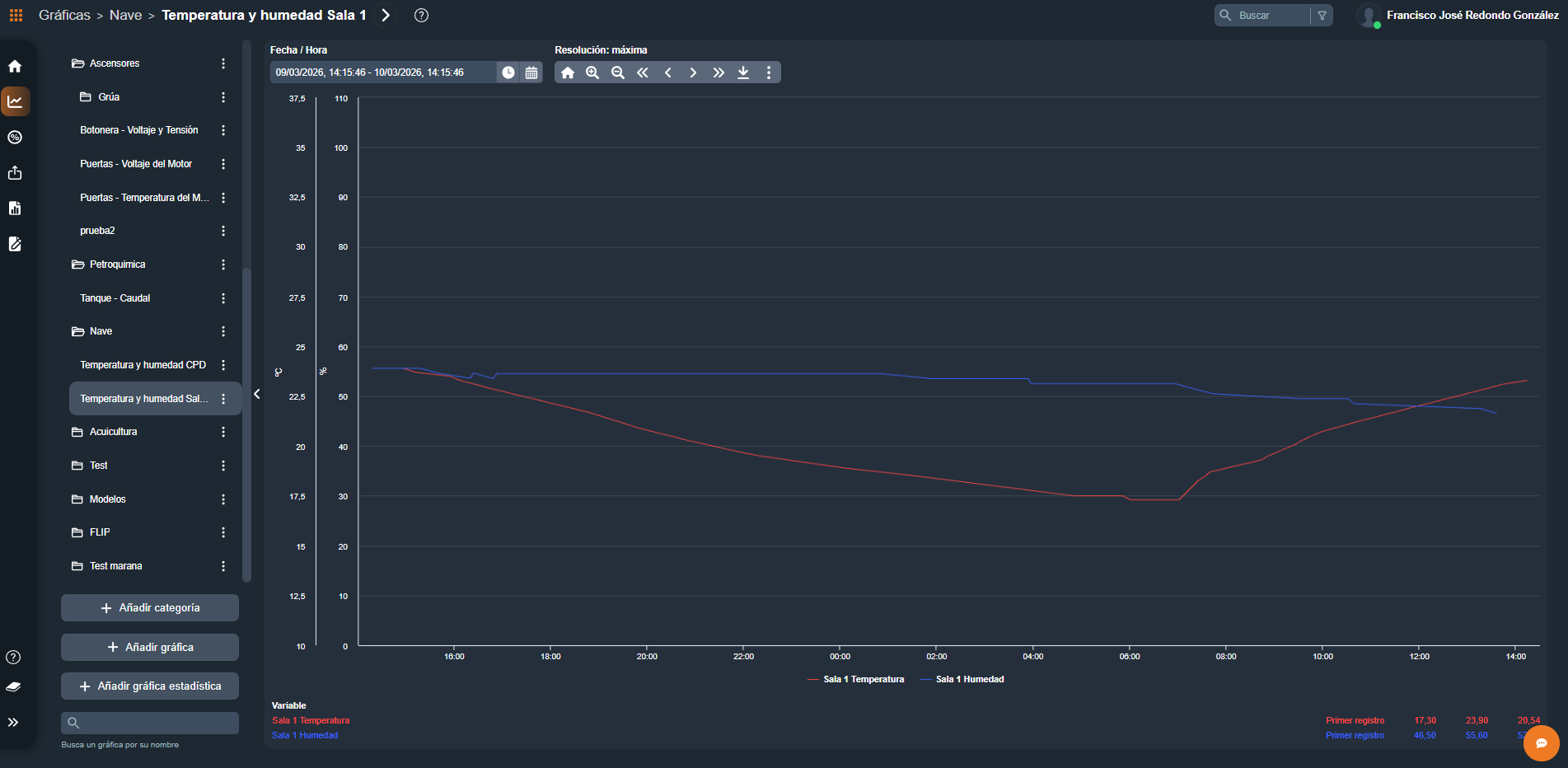Click Añadir gráfica button

[x=150, y=647]
